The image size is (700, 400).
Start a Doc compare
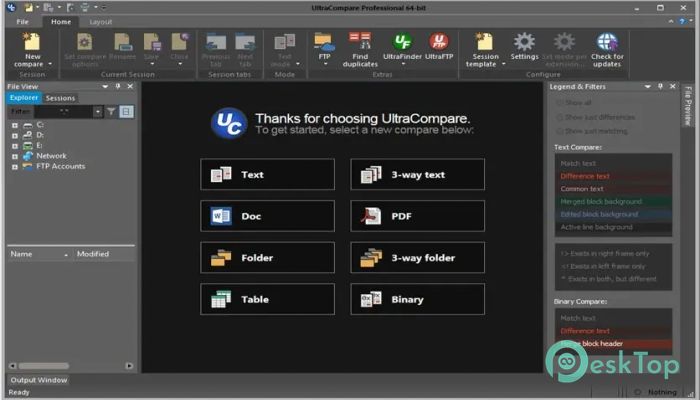tap(267, 216)
